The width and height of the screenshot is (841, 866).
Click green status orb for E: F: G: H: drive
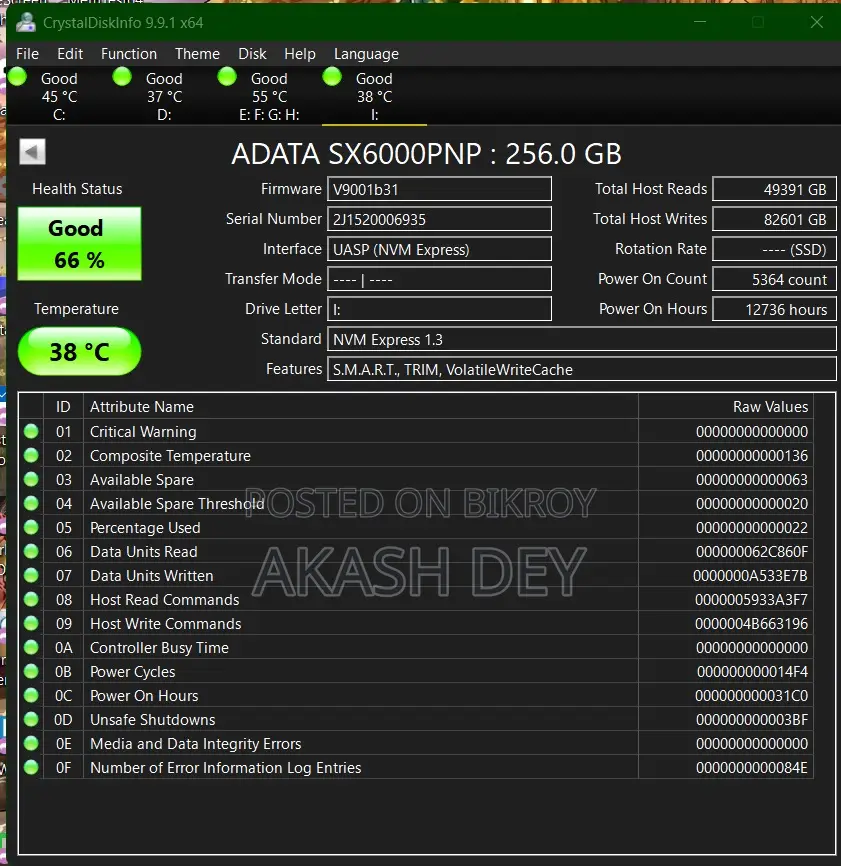[x=227, y=77]
